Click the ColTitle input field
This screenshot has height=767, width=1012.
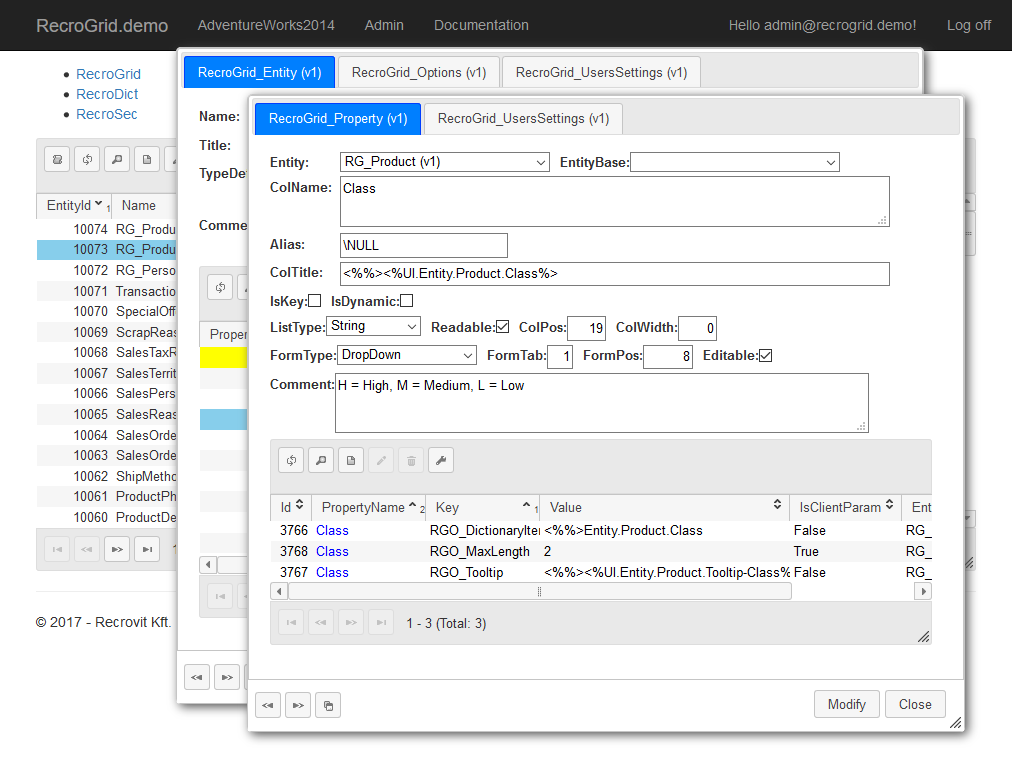tap(614, 274)
